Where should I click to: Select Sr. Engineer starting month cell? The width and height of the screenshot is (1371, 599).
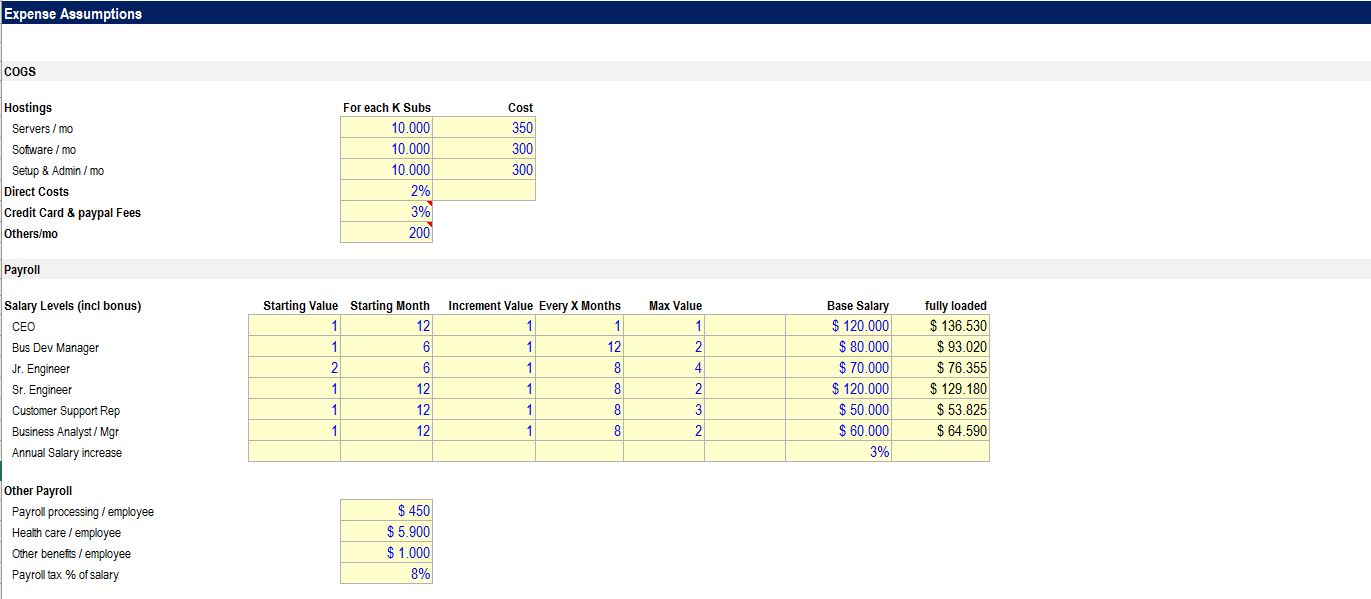click(x=386, y=389)
